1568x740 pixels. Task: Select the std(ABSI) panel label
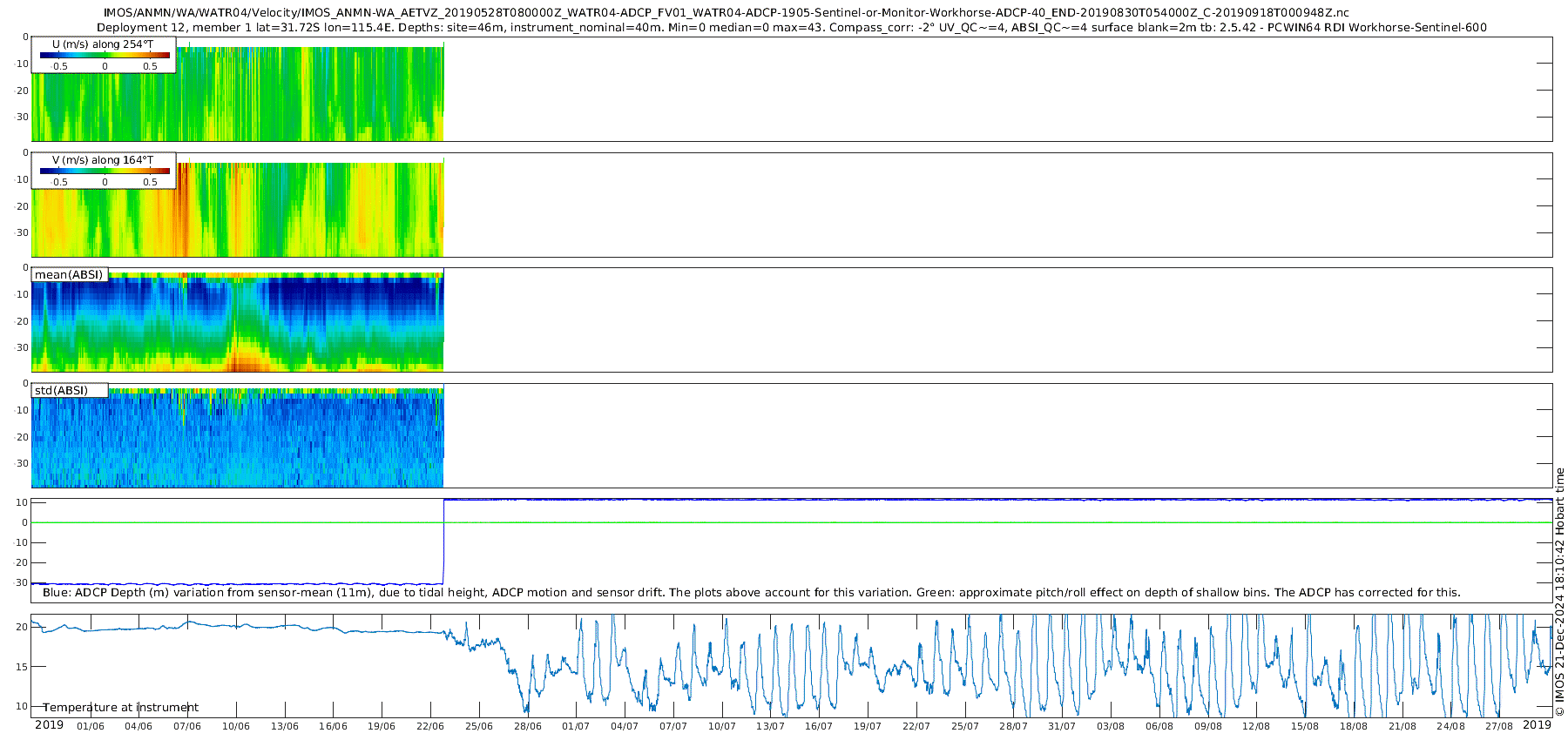point(70,390)
